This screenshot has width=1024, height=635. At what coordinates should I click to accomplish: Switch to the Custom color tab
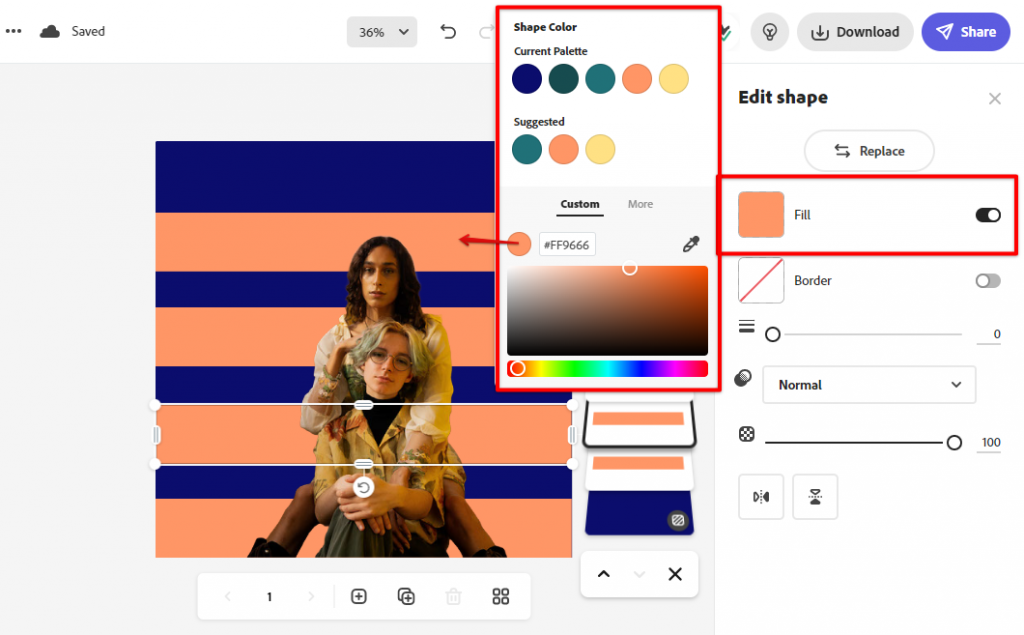point(579,204)
